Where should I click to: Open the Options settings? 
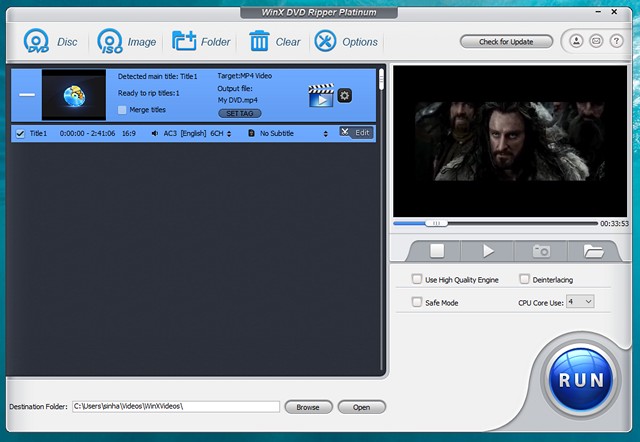point(346,41)
